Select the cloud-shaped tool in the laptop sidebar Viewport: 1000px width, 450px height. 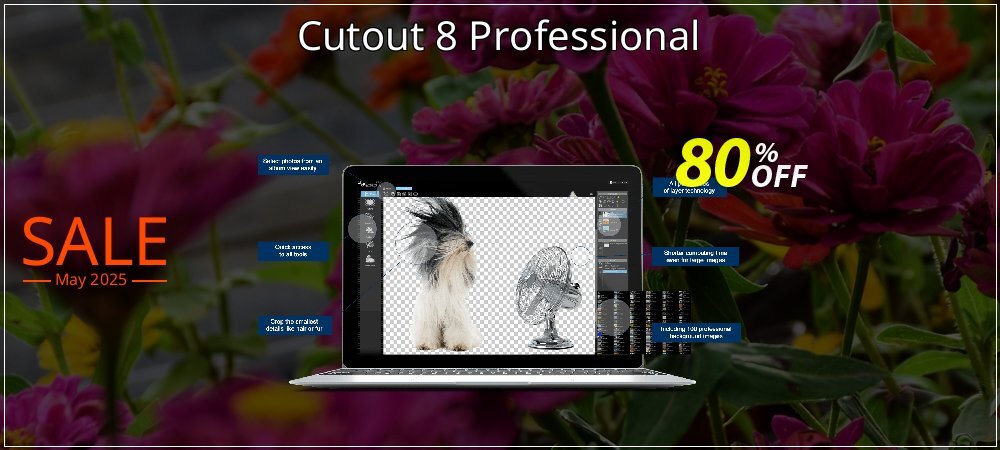point(370,259)
